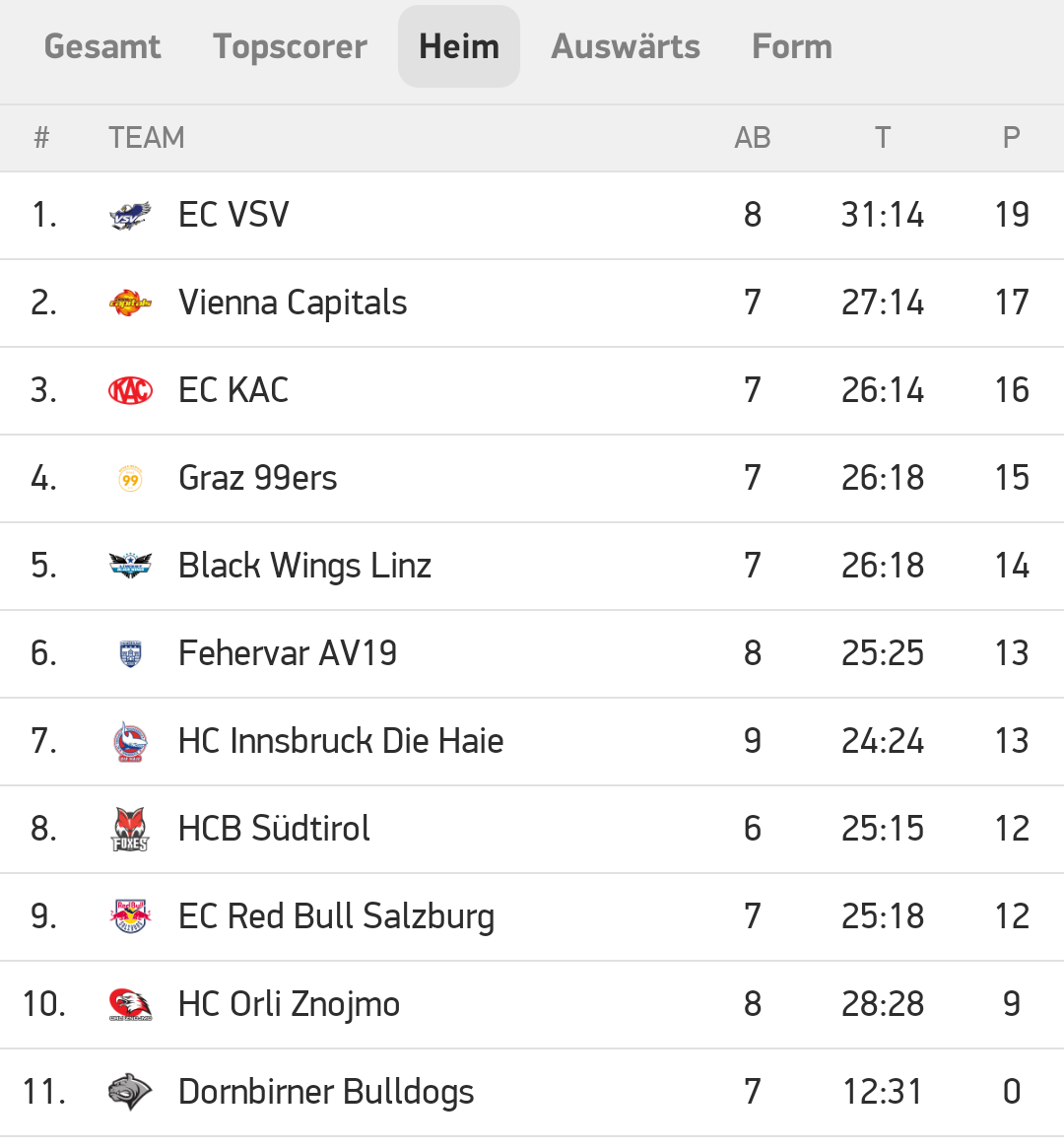Click the Black Wings Linz logo
The height and width of the screenshot is (1148, 1064).
[130, 566]
